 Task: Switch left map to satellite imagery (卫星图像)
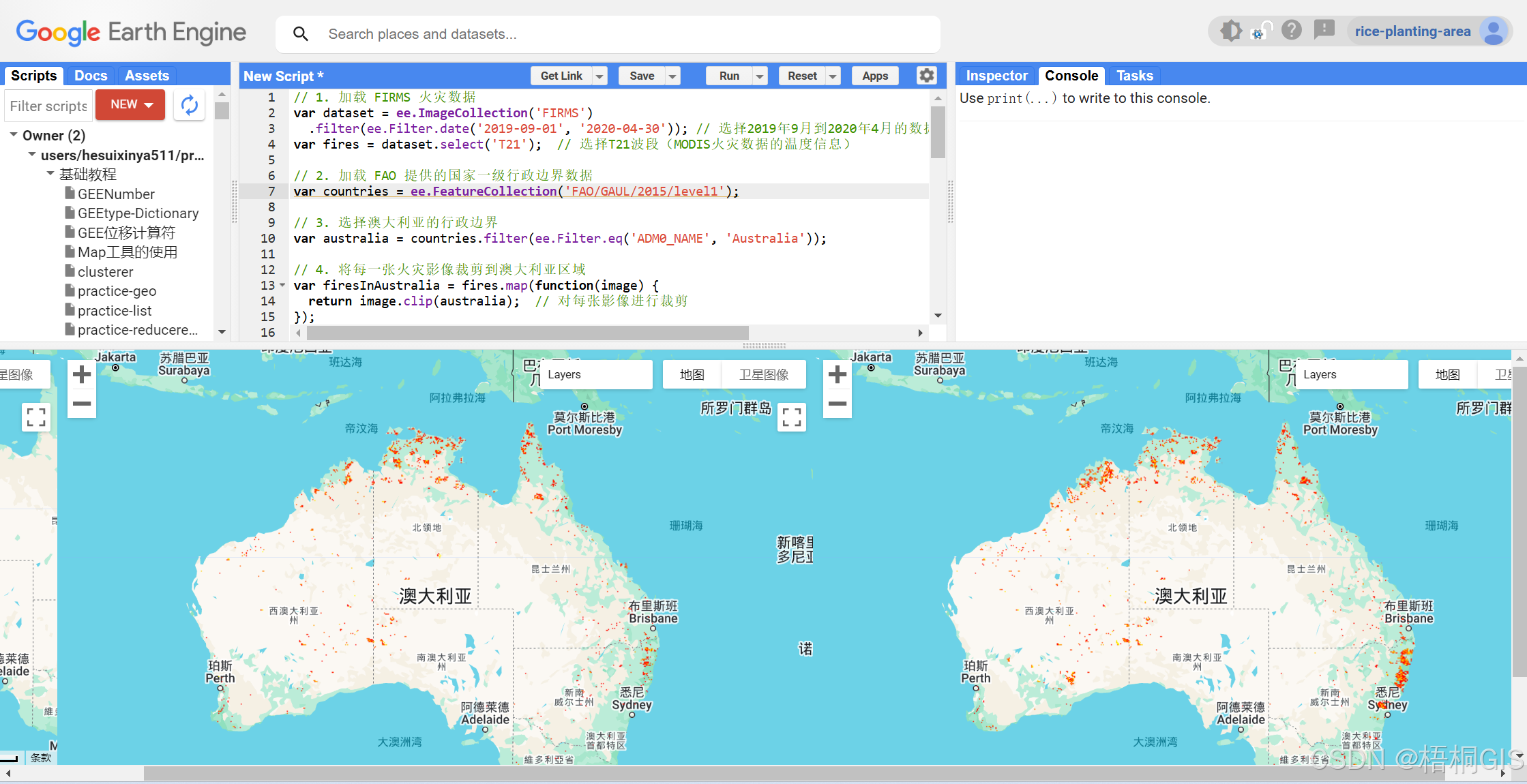(763, 374)
